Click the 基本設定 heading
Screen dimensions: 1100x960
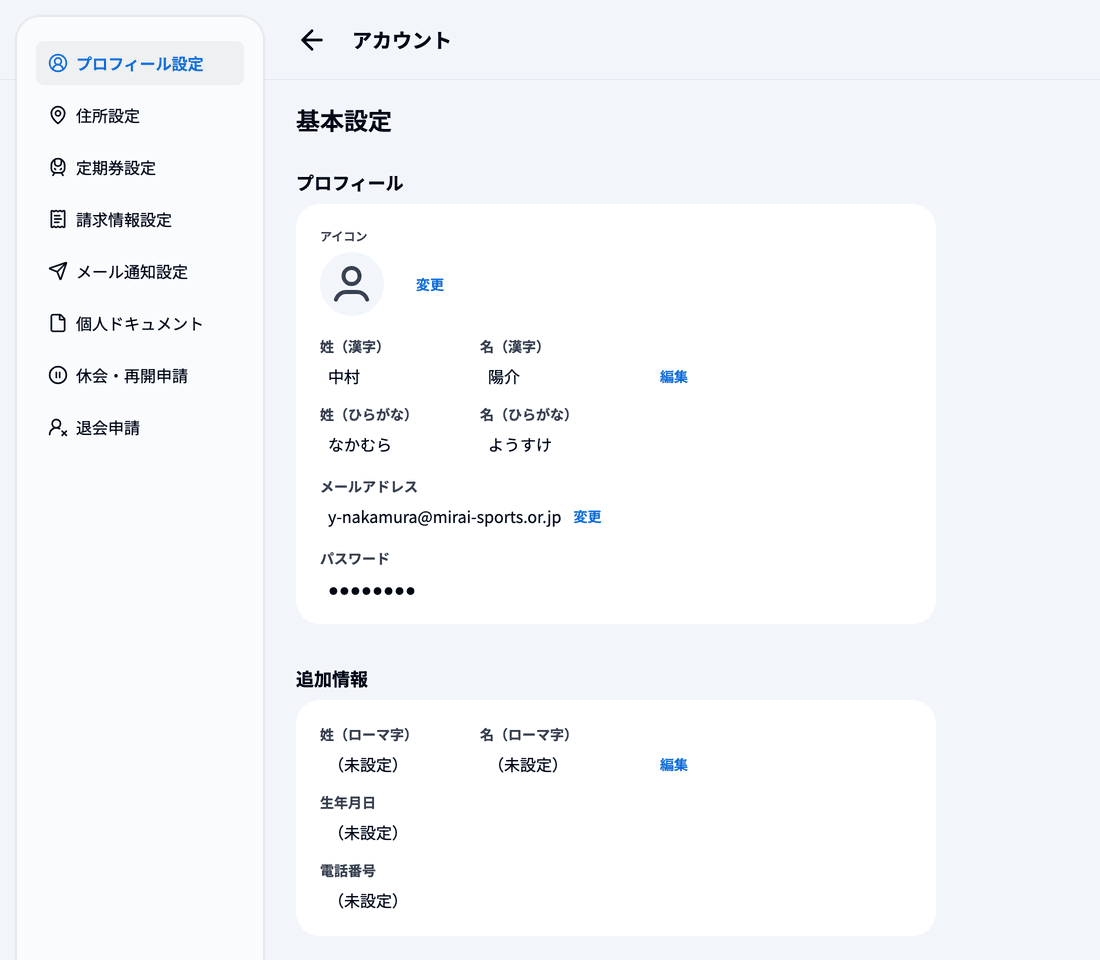344,121
